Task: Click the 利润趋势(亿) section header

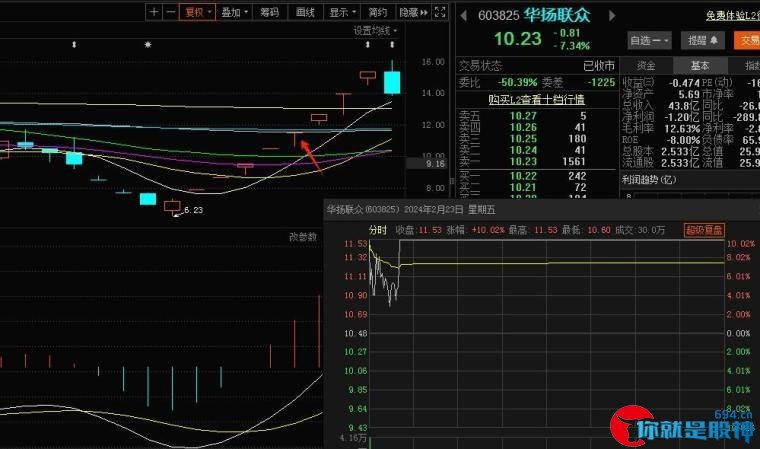Action: (x=649, y=180)
